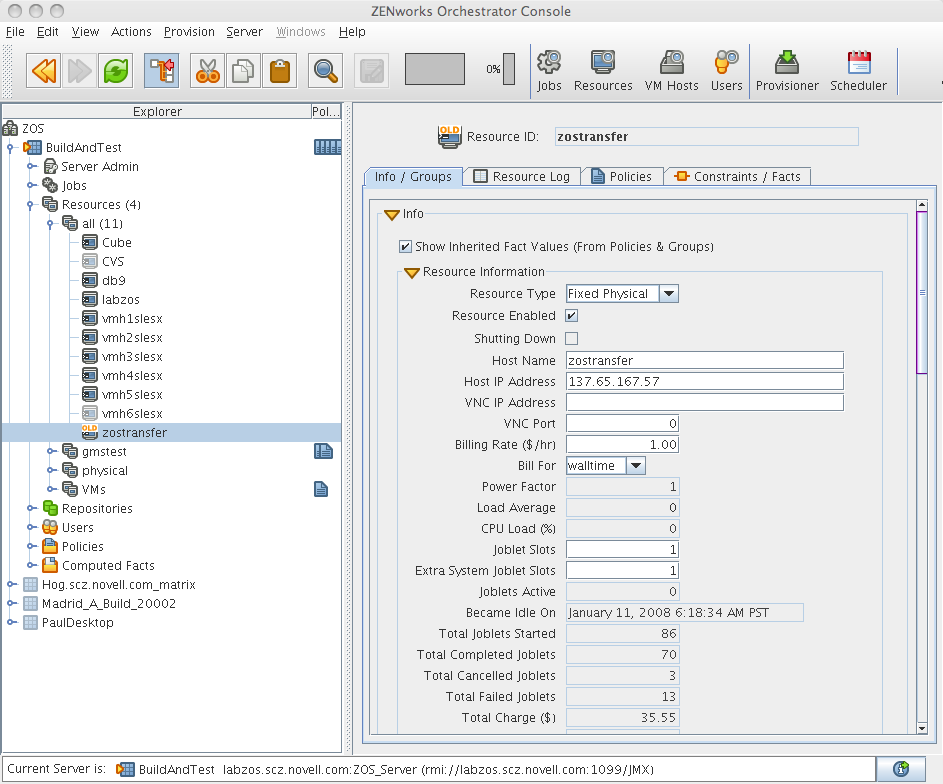Open the Users monitor view
This screenshot has width=943, height=784.
(x=726, y=71)
